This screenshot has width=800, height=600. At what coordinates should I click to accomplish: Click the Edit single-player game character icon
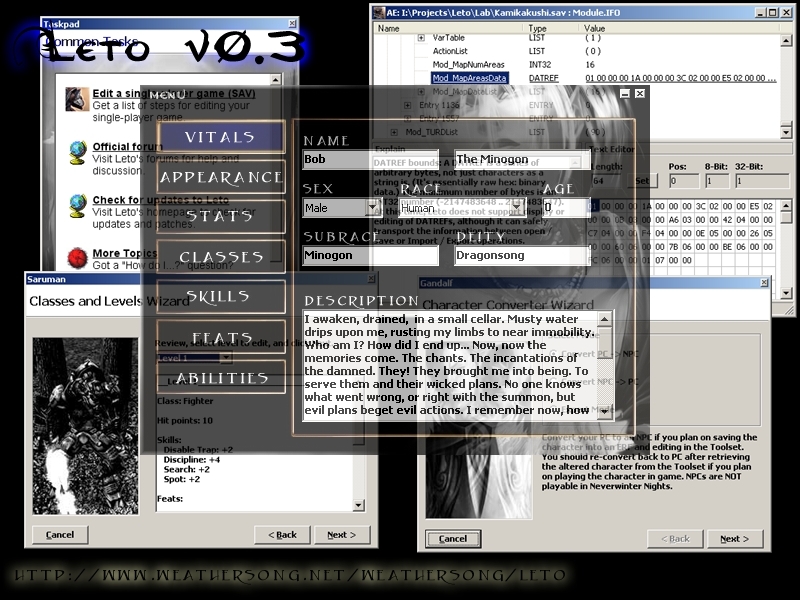click(75, 99)
